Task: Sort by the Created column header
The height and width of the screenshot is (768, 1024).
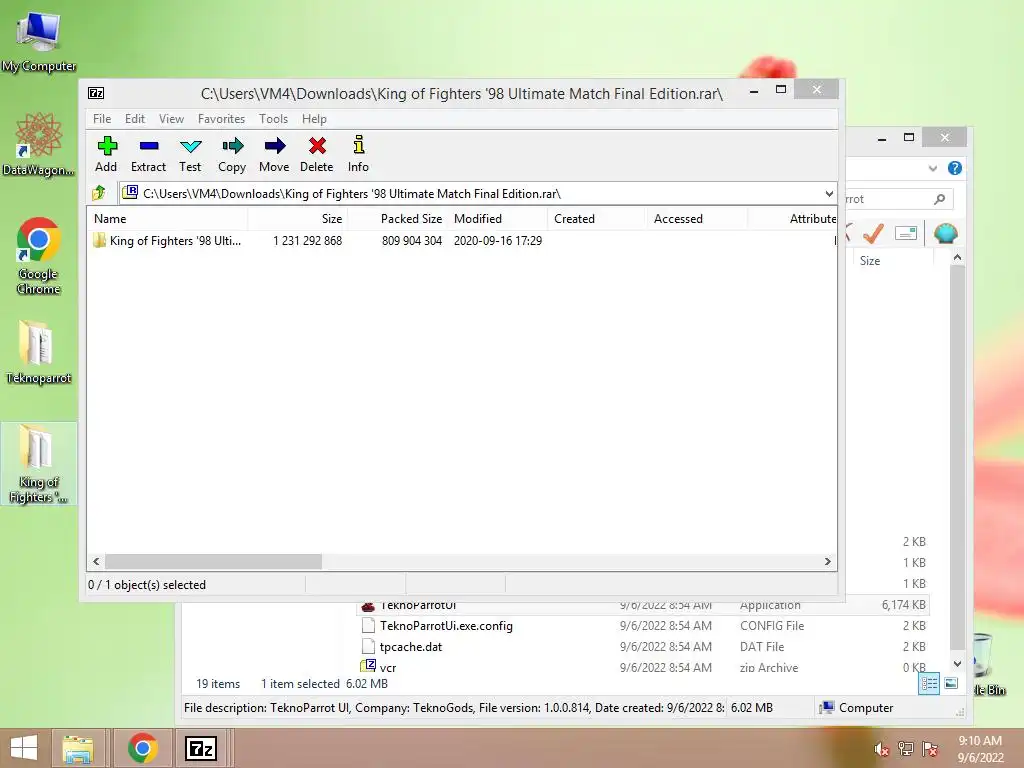Action: 597,219
